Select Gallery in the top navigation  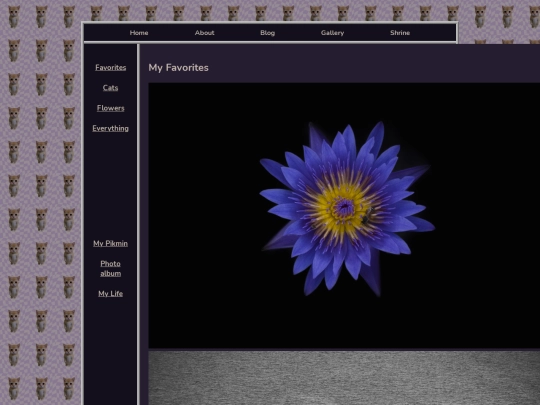pos(332,33)
